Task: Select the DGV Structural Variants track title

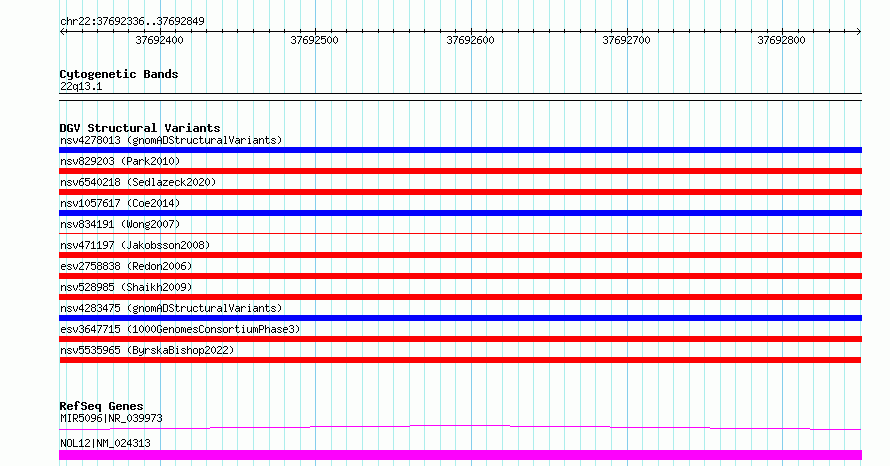Action: pyautogui.click(x=140, y=128)
